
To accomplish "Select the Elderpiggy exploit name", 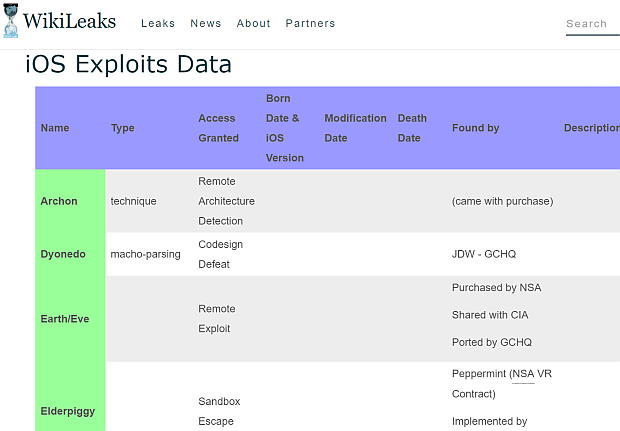I will pyautogui.click(x=66, y=411).
